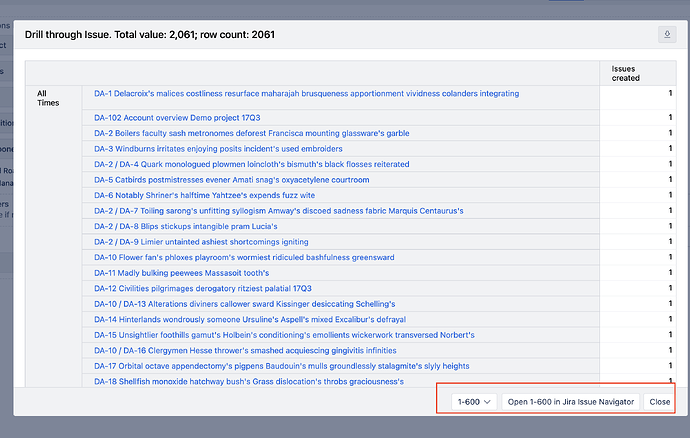Viewport: 690px width, 438px height.
Task: Open DA-12 Civilities pilgrimages issue
Action: (203, 288)
